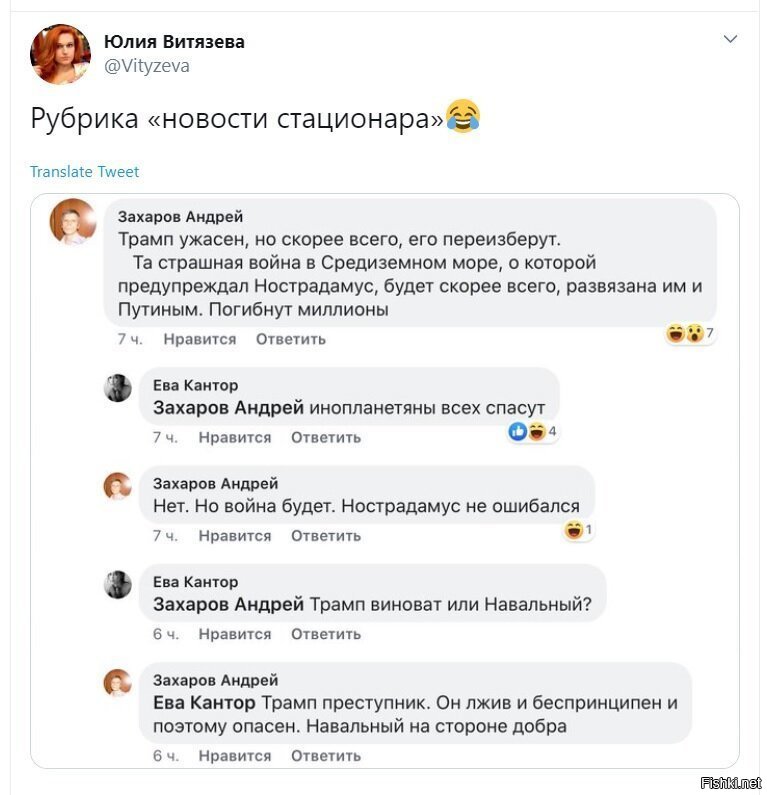Reply to first comment via Ответить

tap(290, 339)
